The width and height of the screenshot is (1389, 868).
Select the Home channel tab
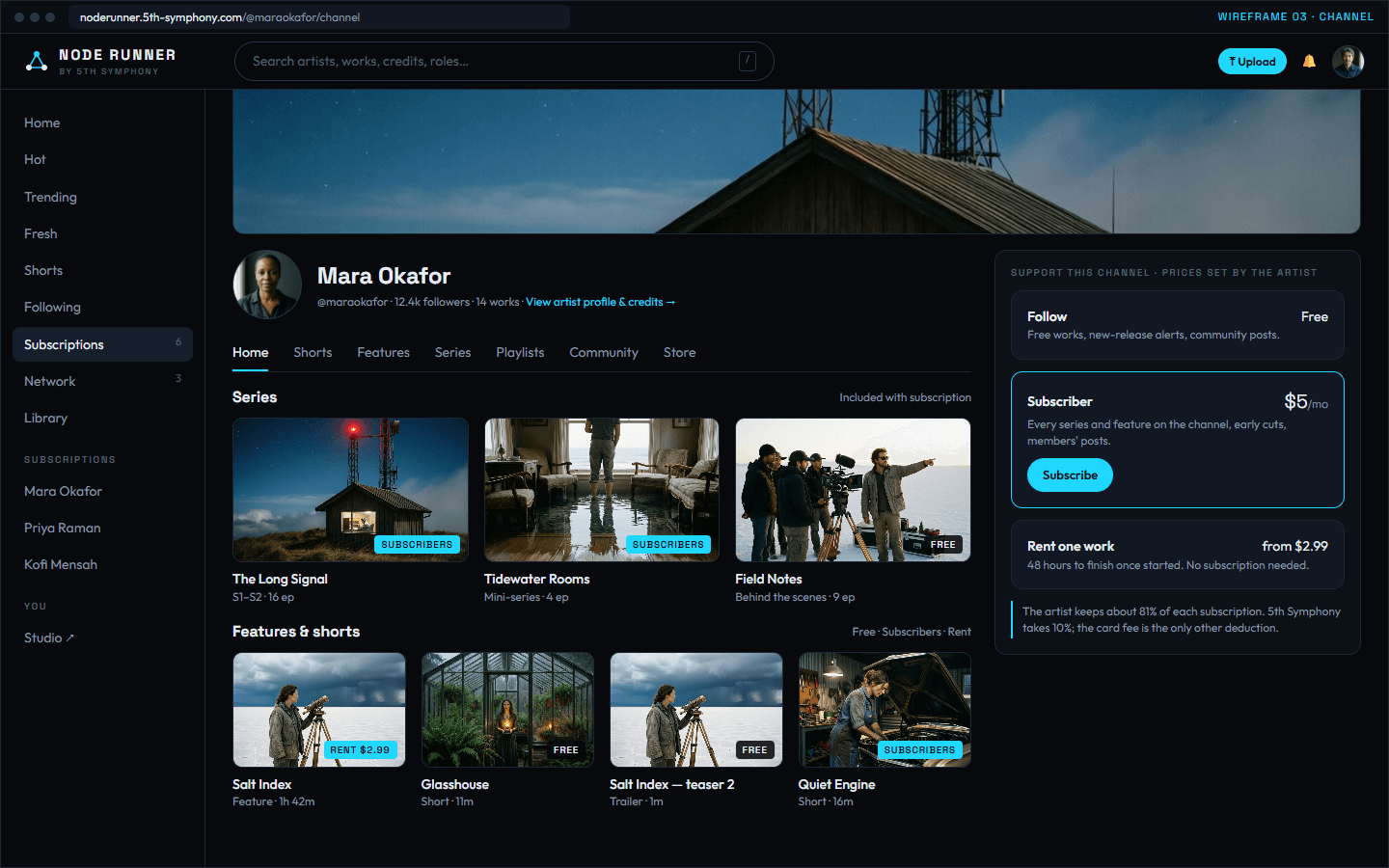[251, 352]
